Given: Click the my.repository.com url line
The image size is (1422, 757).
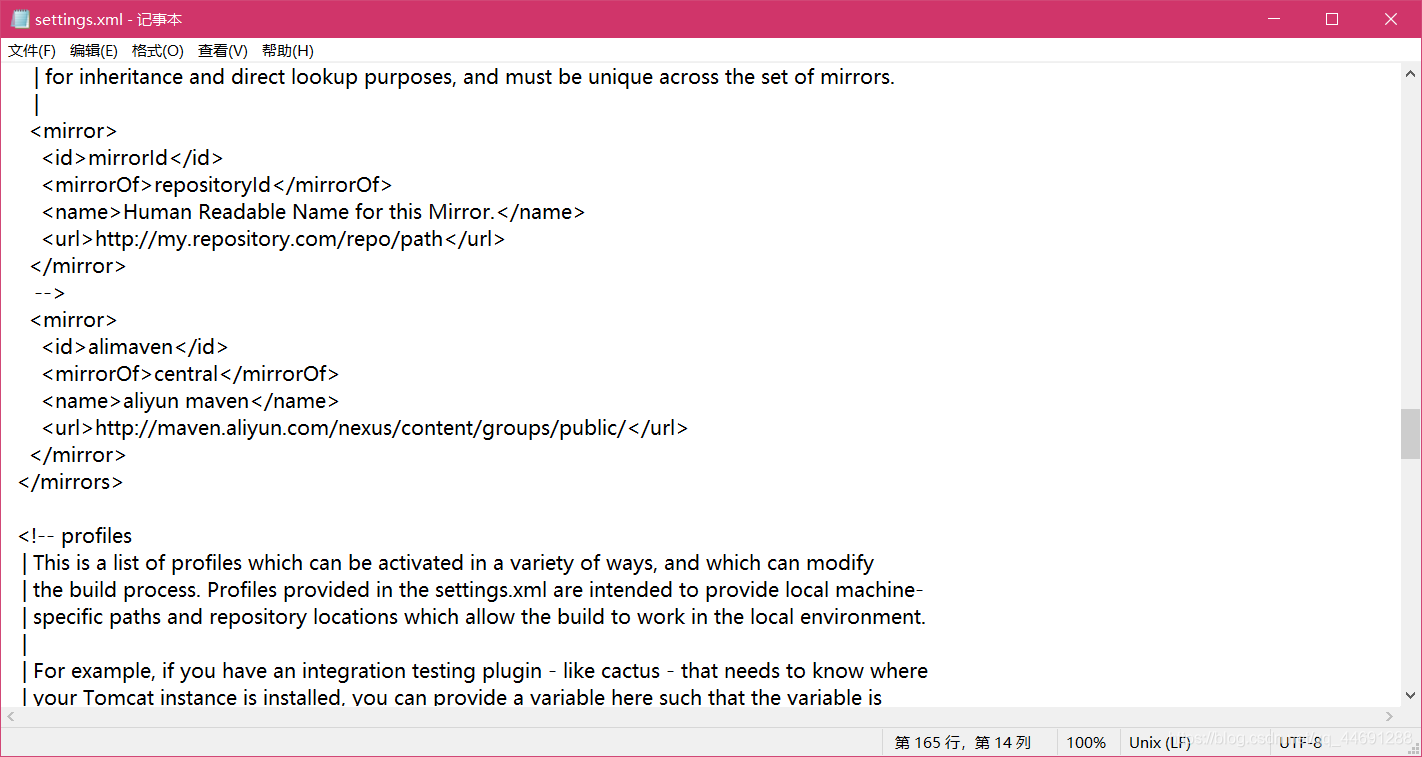Looking at the screenshot, I should point(273,239).
